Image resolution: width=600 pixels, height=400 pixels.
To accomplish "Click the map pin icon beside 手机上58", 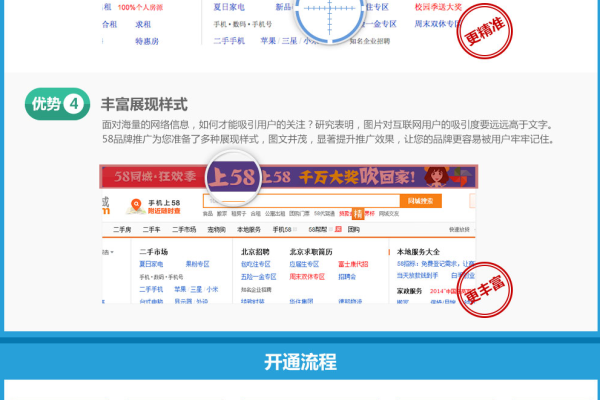I will [135, 206].
